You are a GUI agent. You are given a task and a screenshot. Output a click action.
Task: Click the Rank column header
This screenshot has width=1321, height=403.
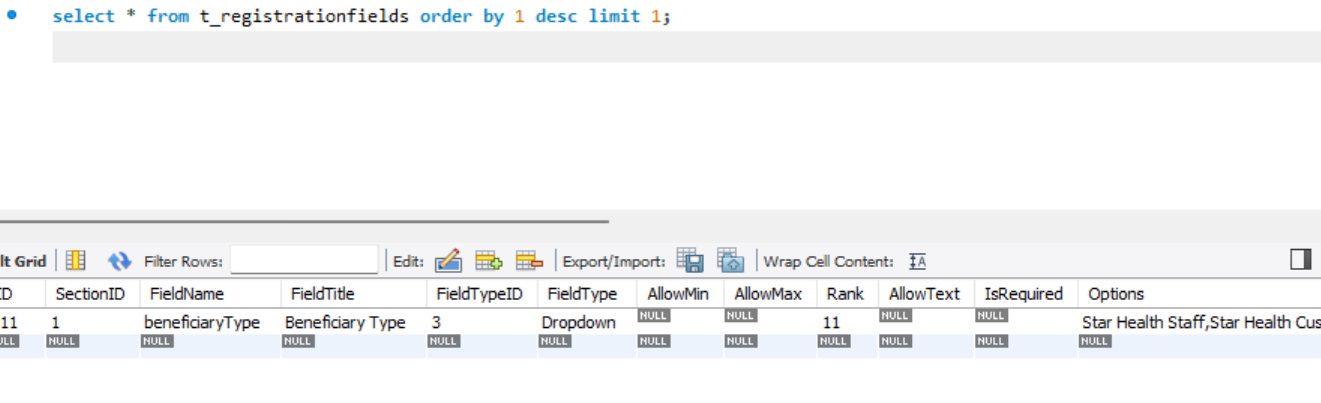tap(844, 294)
